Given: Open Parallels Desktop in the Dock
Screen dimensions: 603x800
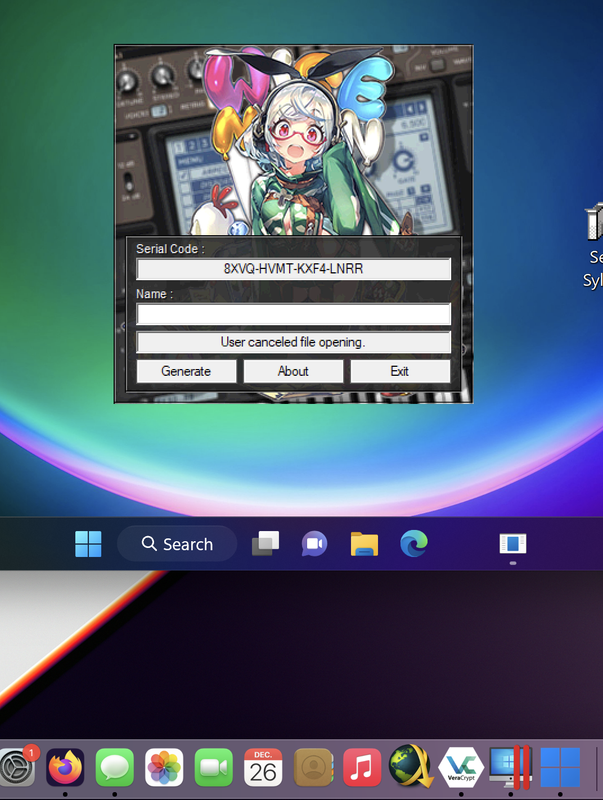Looking at the screenshot, I should tap(511, 767).
